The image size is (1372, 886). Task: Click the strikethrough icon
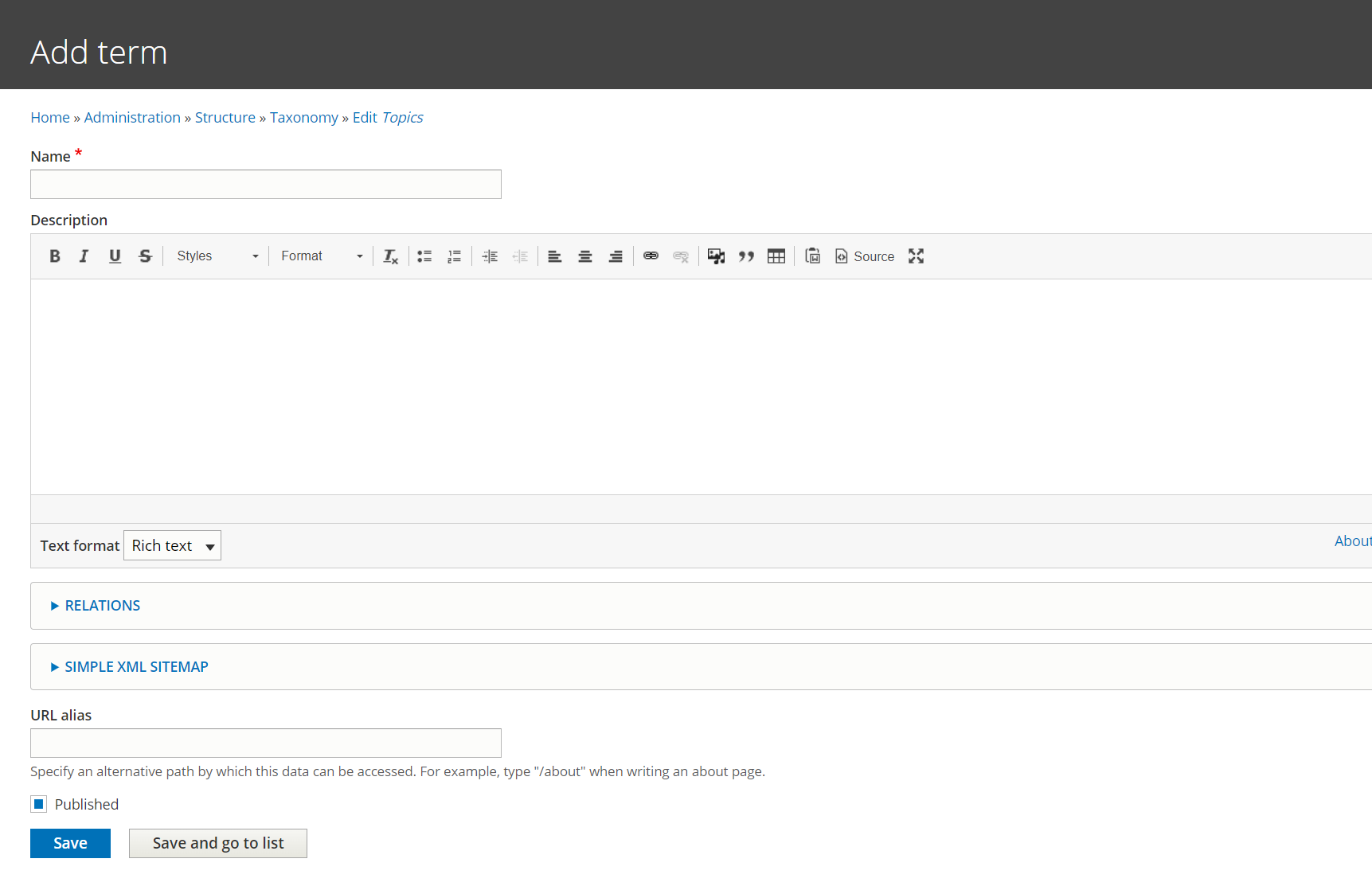tap(145, 256)
